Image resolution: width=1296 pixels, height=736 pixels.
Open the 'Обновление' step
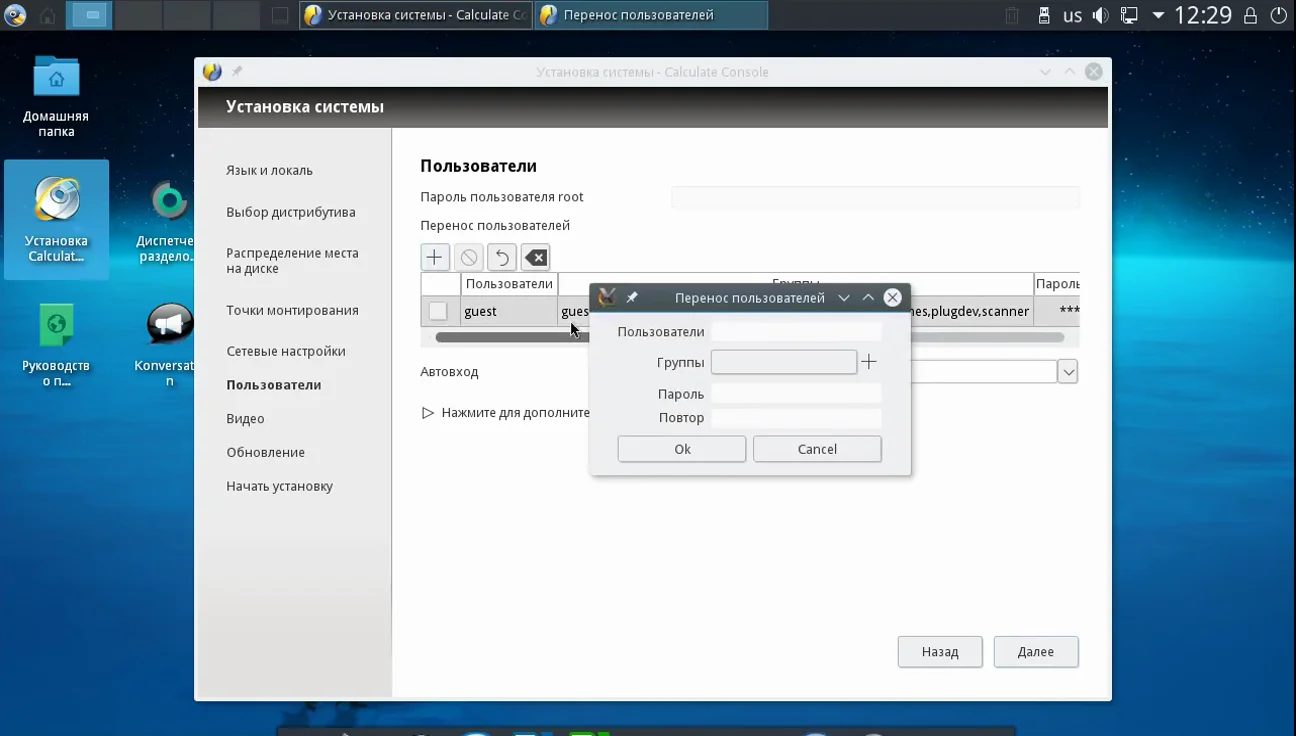pyautogui.click(x=265, y=452)
